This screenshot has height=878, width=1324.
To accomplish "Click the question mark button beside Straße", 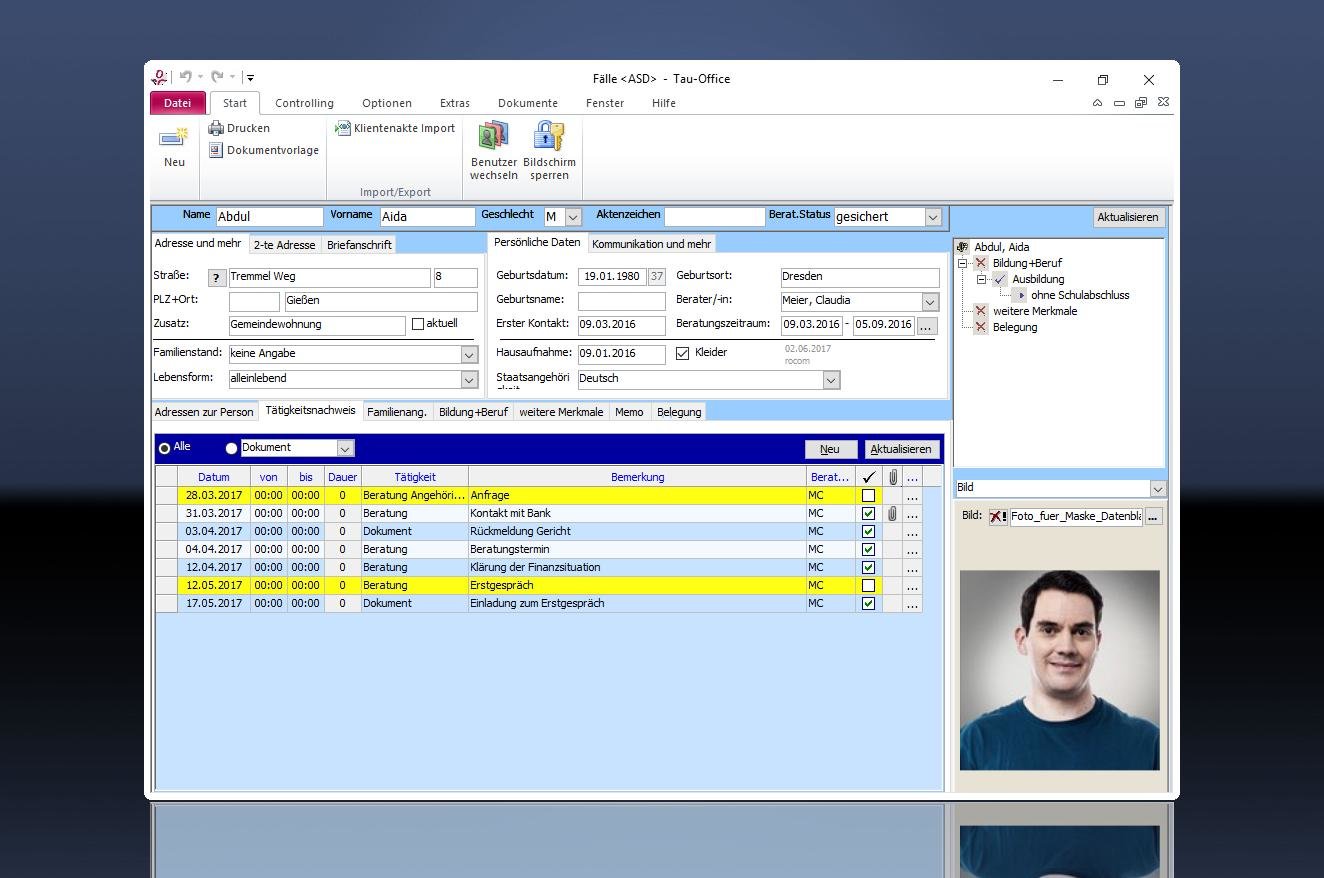I will pos(216,278).
